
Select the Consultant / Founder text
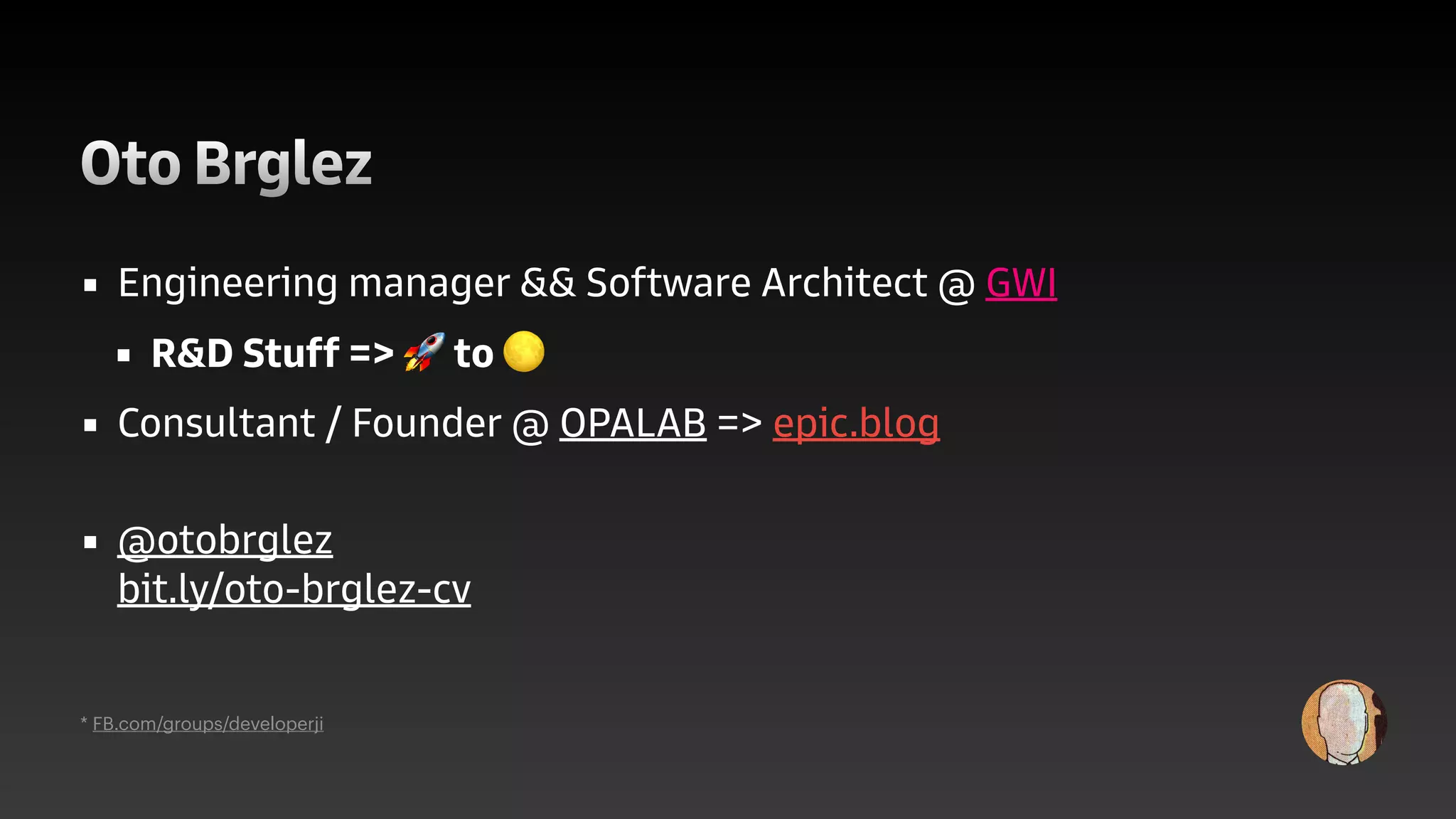coord(309,424)
